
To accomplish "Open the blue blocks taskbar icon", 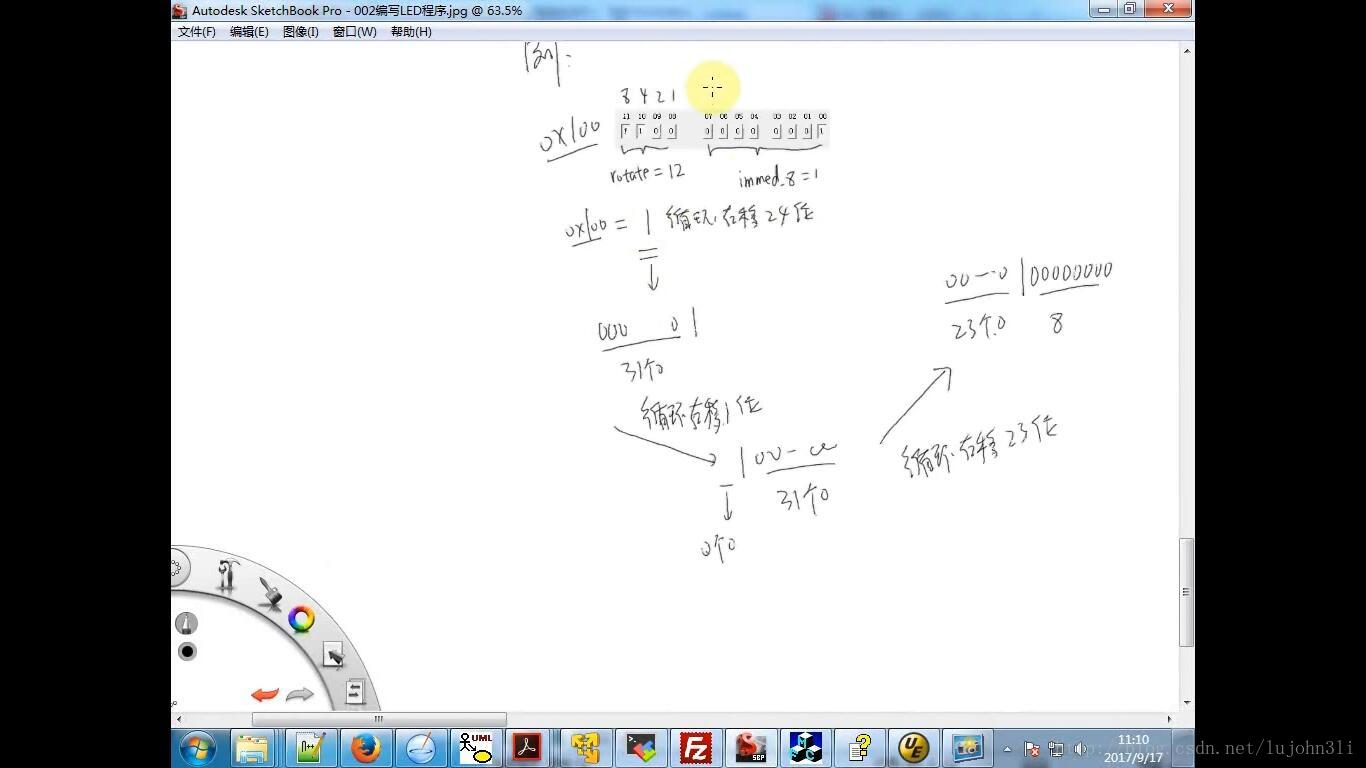I will pos(805,748).
